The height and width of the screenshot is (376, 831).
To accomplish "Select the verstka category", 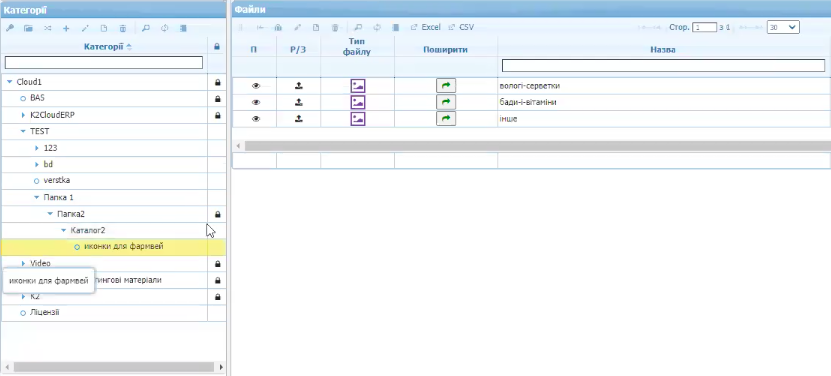I will pyautogui.click(x=57, y=181).
